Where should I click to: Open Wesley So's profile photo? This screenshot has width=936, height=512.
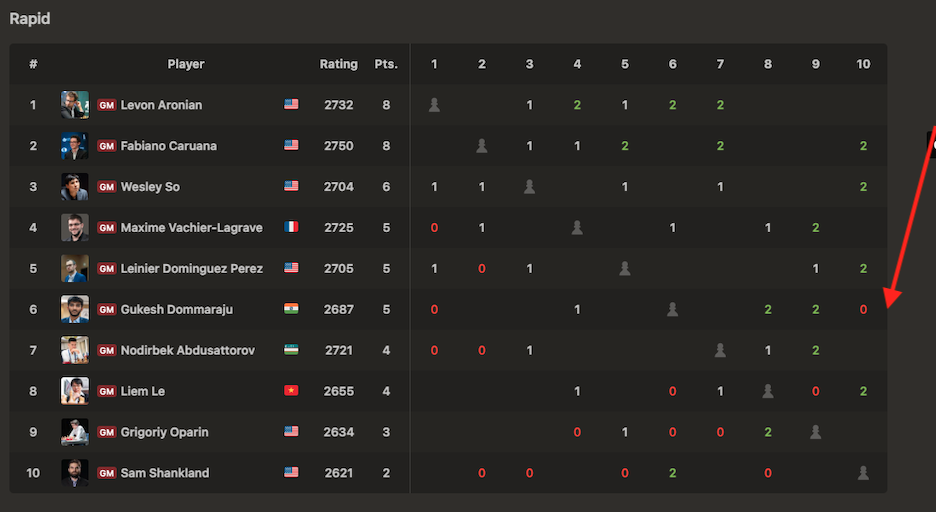(75, 187)
